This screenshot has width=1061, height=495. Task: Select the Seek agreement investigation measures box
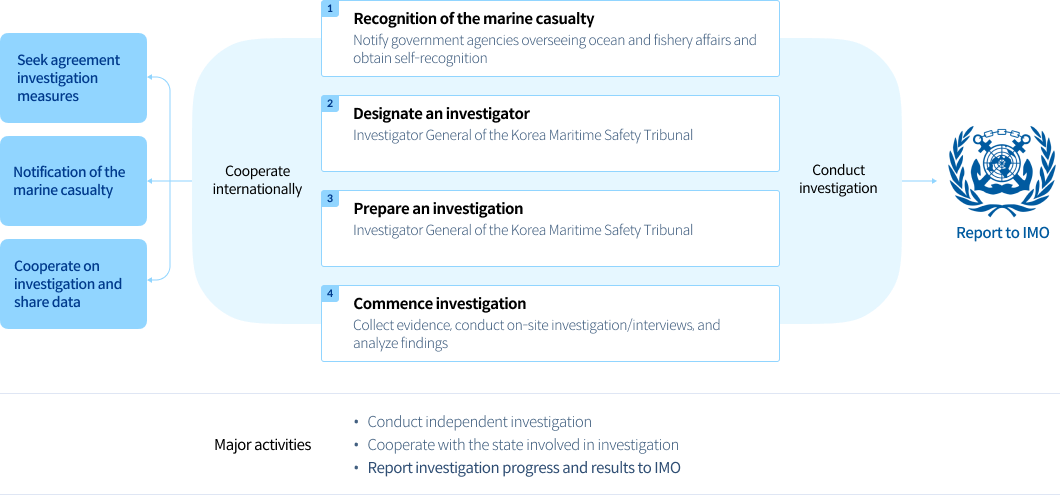point(74,78)
